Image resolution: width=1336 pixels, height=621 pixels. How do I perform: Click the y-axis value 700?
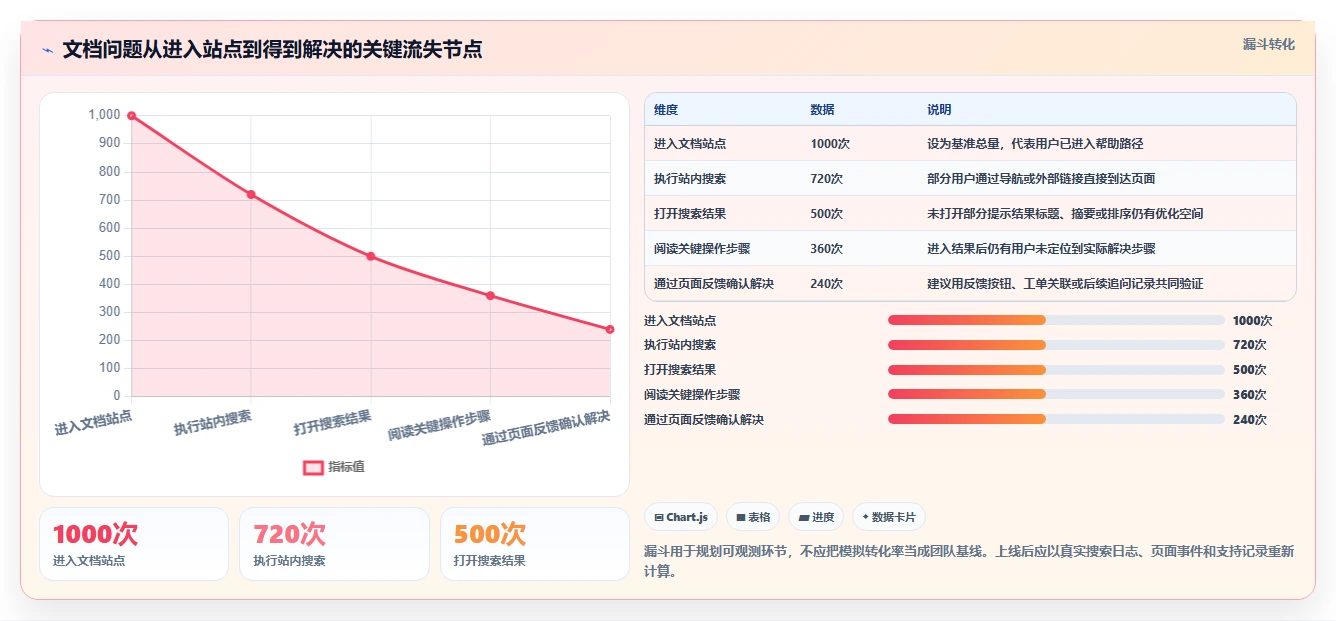(x=110, y=200)
